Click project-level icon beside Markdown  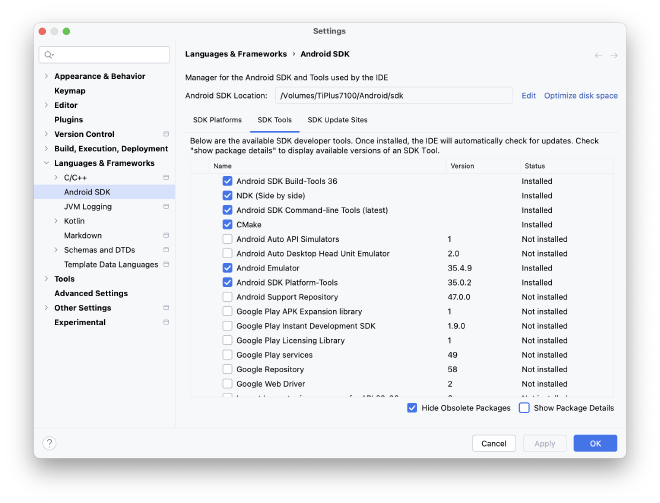click(166, 235)
